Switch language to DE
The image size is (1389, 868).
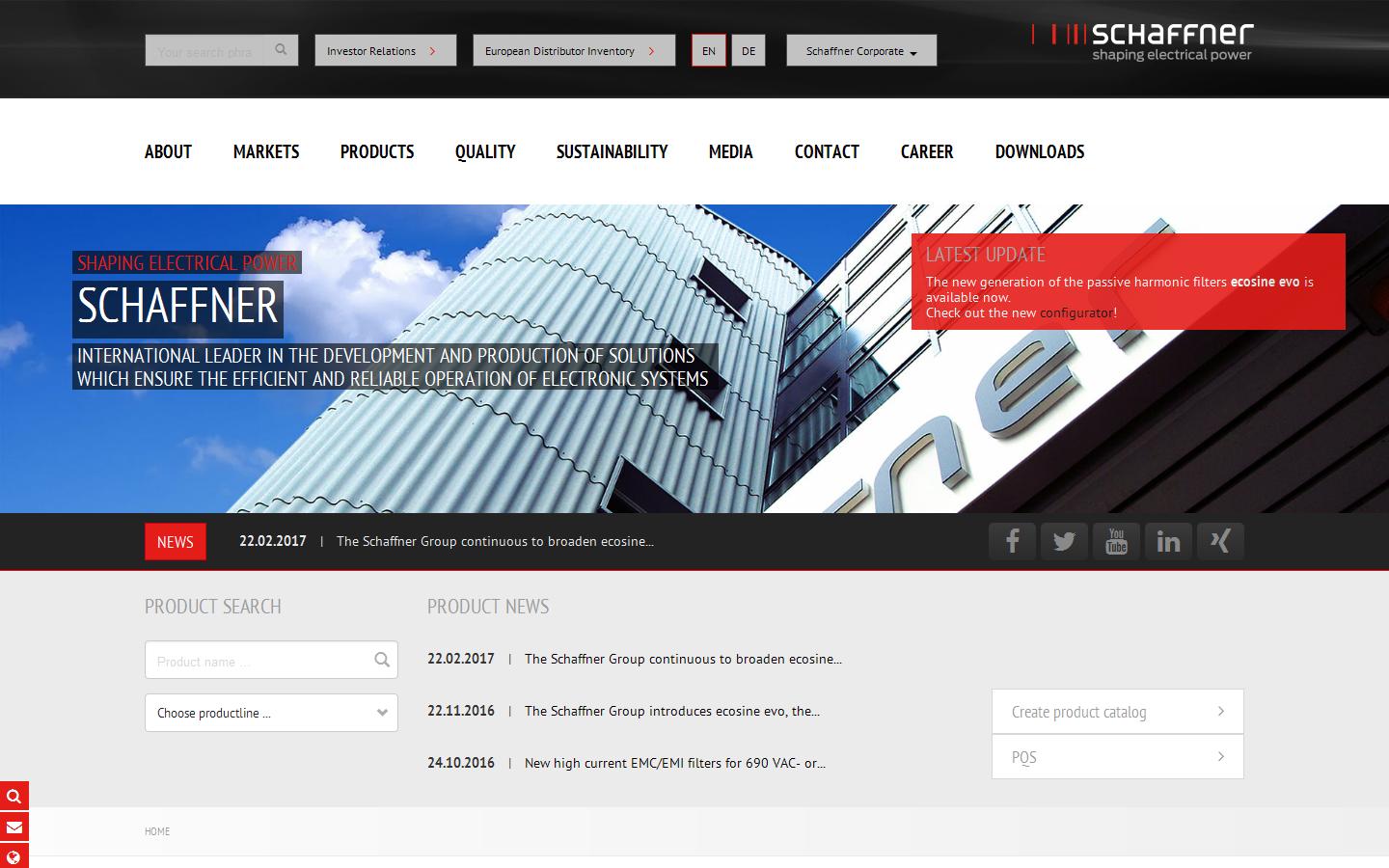749,50
